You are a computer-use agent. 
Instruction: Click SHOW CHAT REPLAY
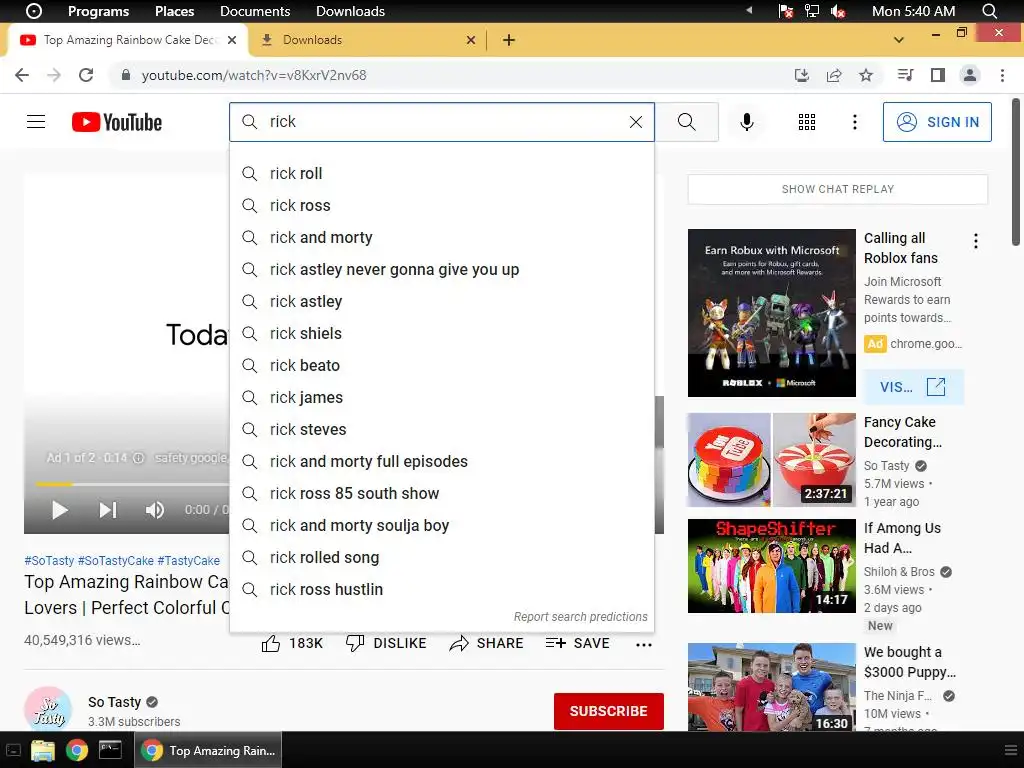(x=837, y=189)
